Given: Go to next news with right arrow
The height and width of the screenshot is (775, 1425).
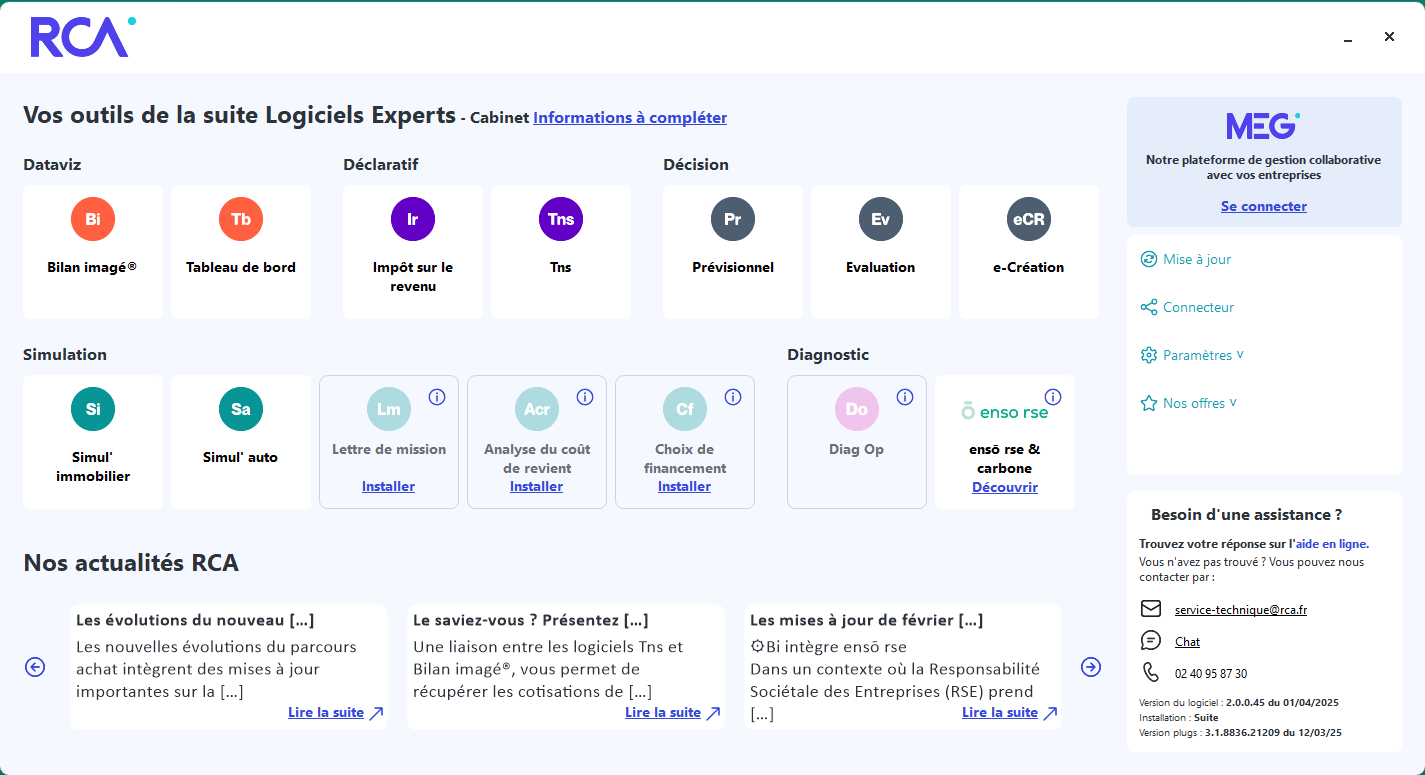Looking at the screenshot, I should 1091,667.
